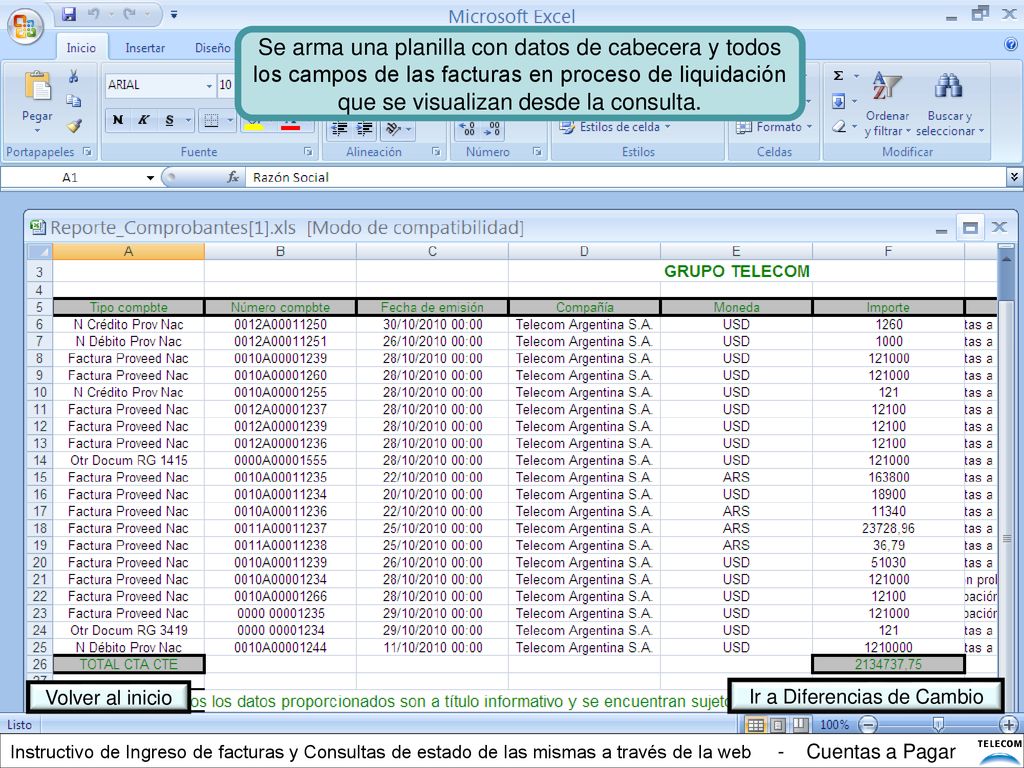Open the ARIAL font name dropdown

[x=209, y=86]
